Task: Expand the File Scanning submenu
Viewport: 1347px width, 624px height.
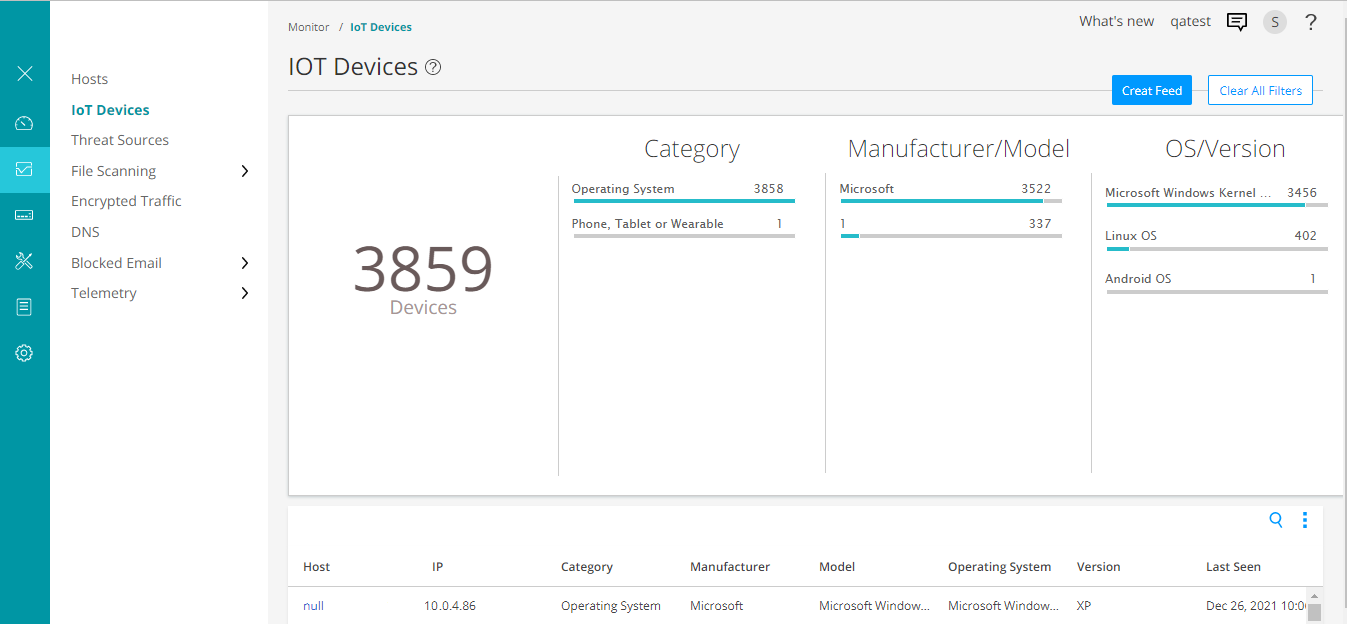Action: 245,171
